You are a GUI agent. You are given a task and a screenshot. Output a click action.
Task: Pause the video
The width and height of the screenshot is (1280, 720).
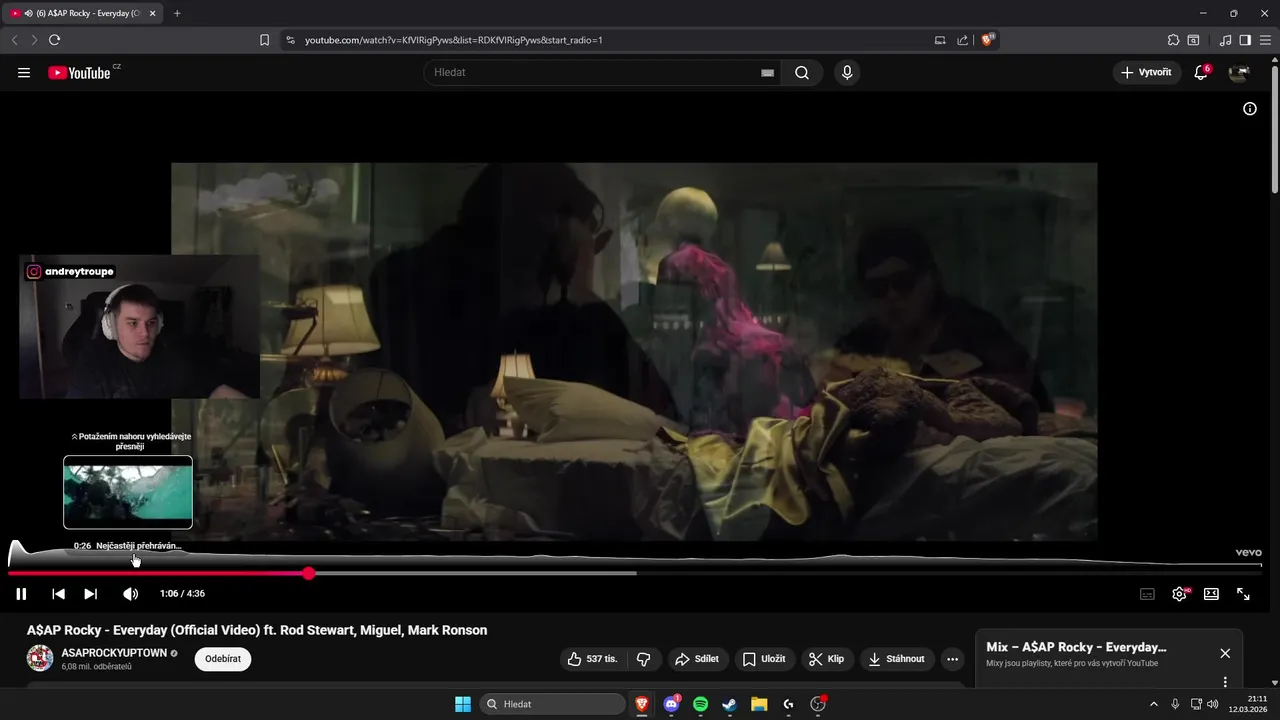[21, 594]
